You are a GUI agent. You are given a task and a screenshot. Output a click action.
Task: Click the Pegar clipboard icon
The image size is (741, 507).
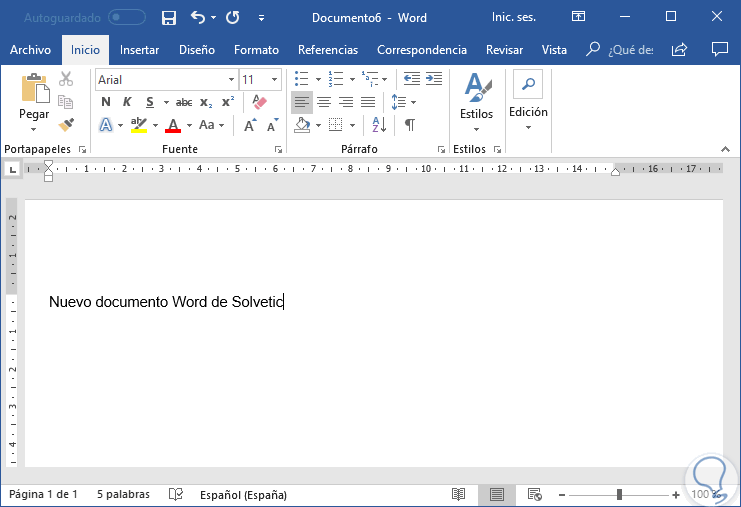[x=34, y=88]
